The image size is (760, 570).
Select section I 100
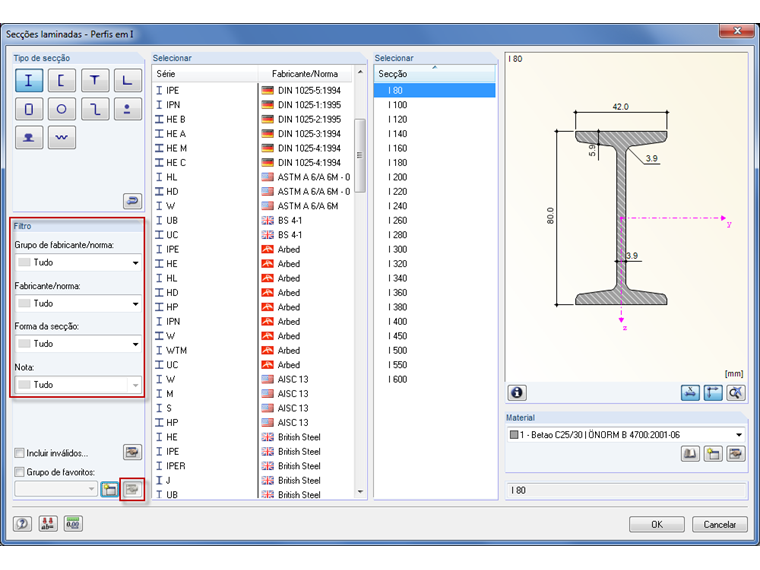point(435,105)
